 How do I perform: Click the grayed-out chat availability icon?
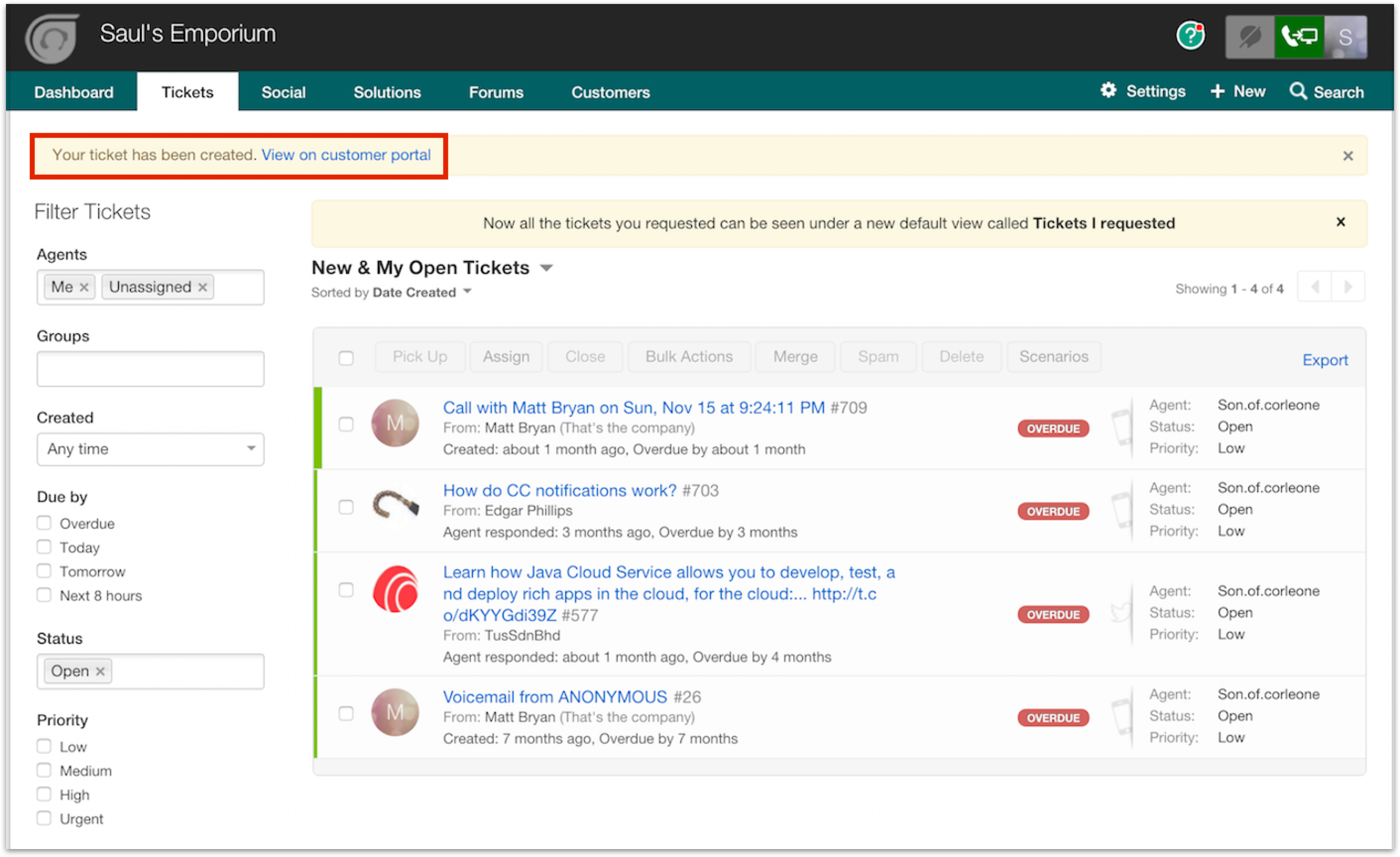point(1249,36)
